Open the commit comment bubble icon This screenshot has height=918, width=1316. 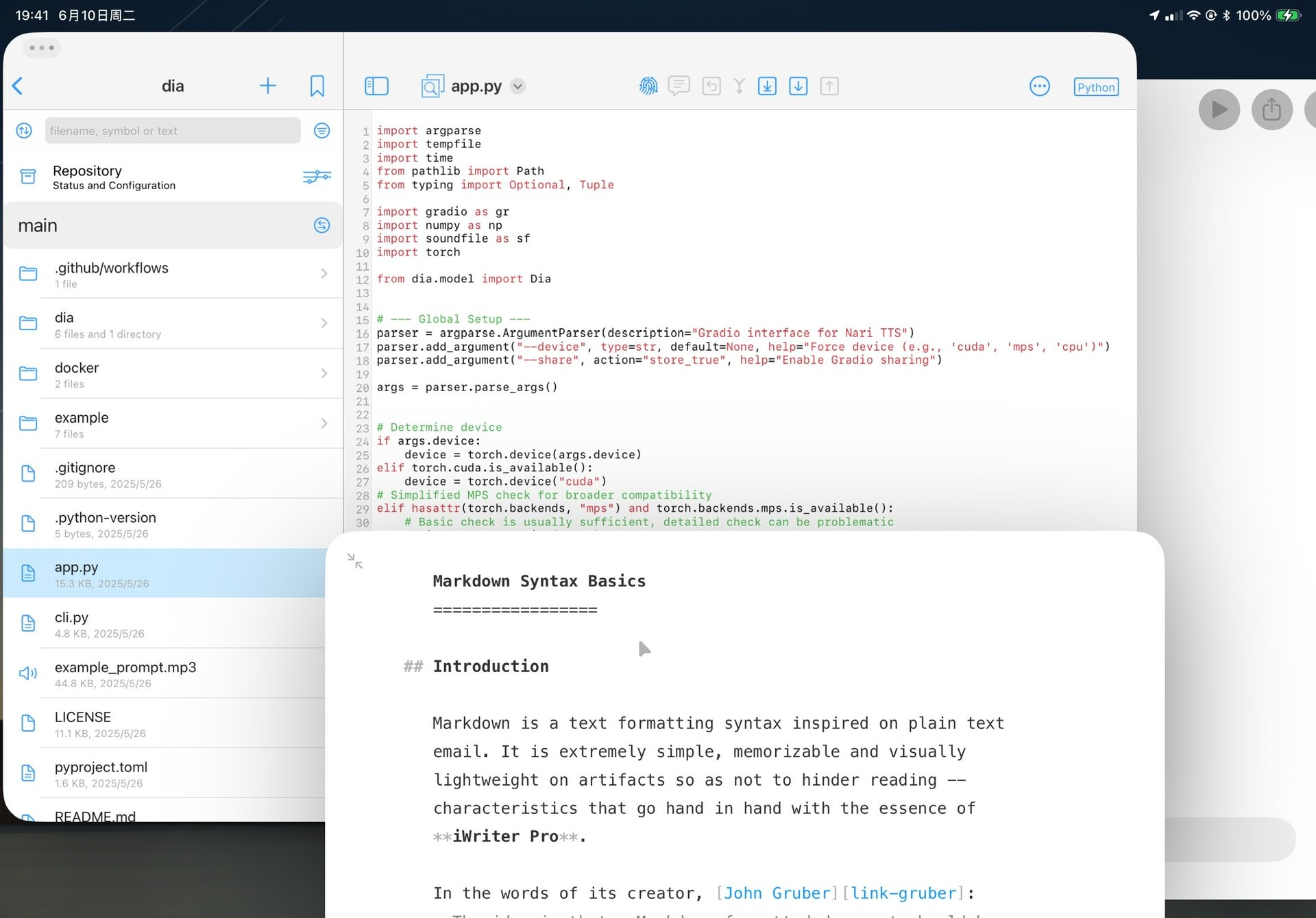[x=679, y=86]
